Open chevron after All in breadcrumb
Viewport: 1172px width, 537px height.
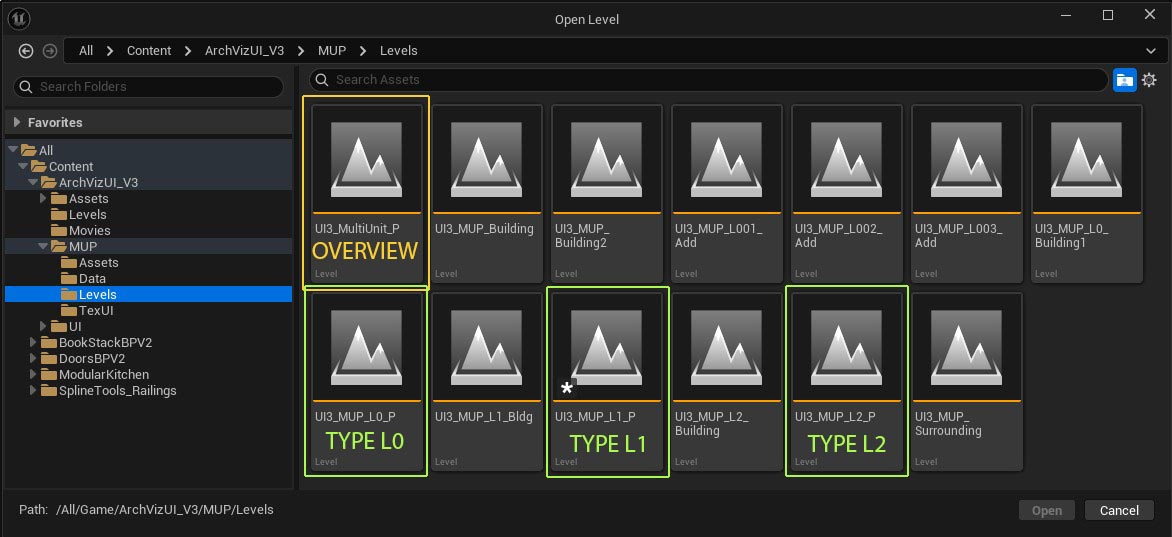point(110,51)
